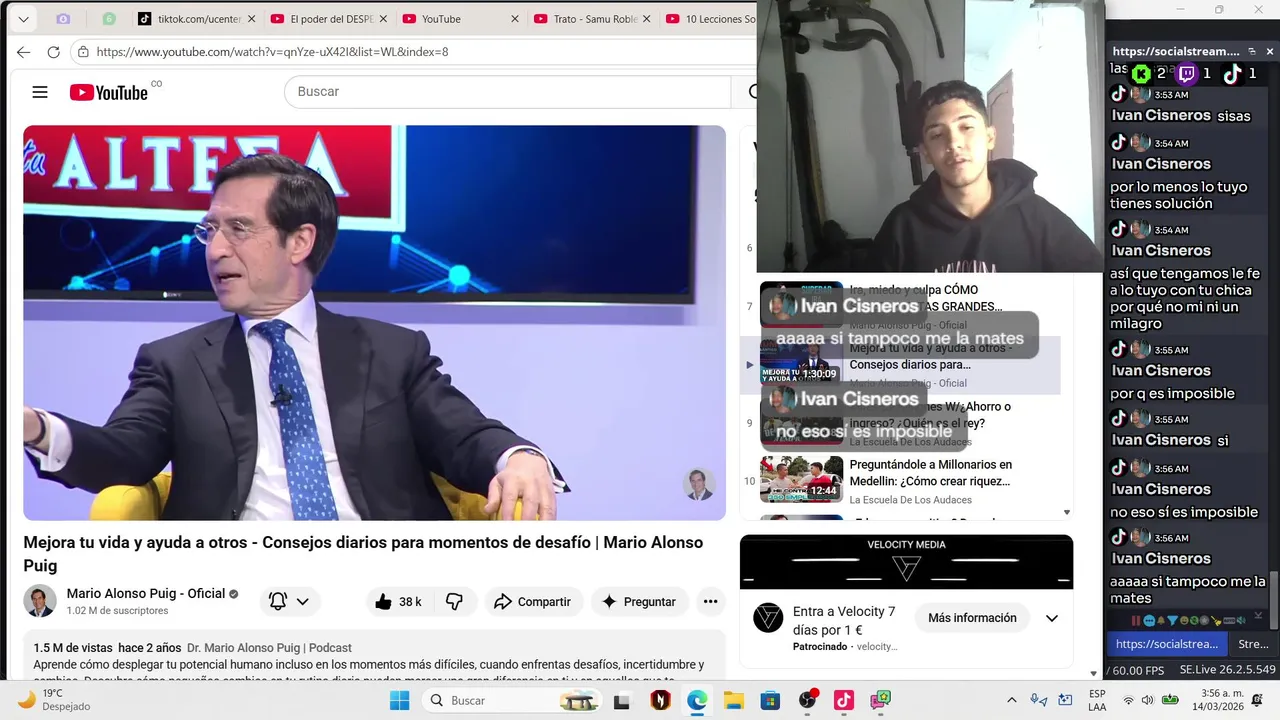
Task: Click the video player frame
Action: (374, 322)
